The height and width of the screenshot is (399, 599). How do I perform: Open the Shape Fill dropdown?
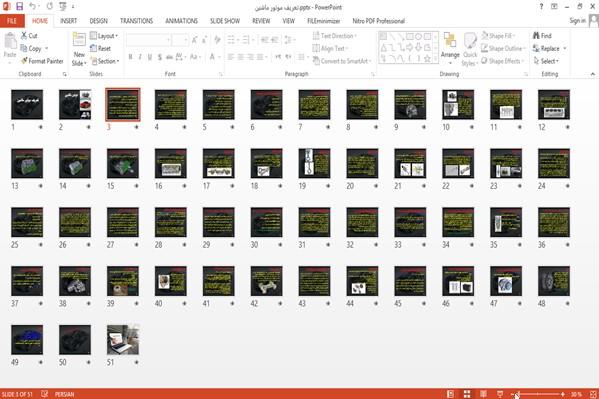click(x=497, y=36)
